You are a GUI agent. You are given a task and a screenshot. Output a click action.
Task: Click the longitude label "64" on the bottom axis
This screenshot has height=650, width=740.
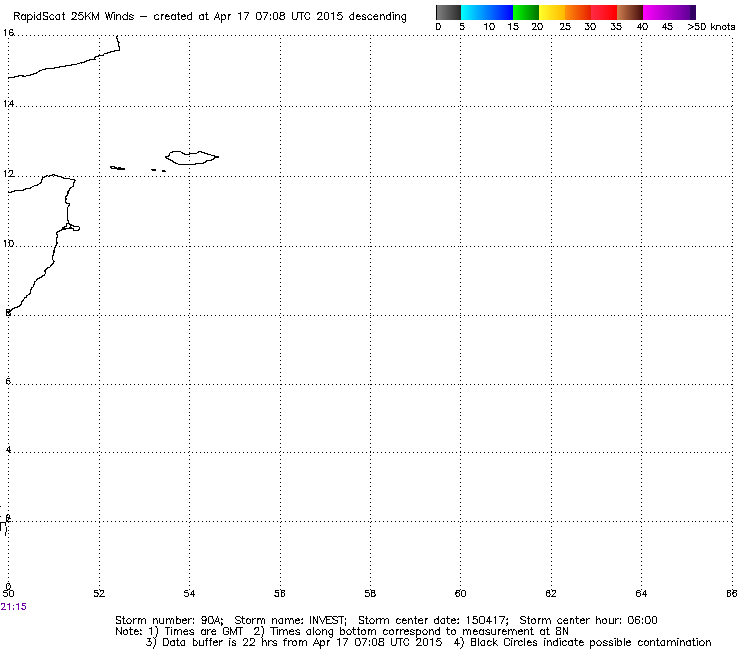[641, 593]
